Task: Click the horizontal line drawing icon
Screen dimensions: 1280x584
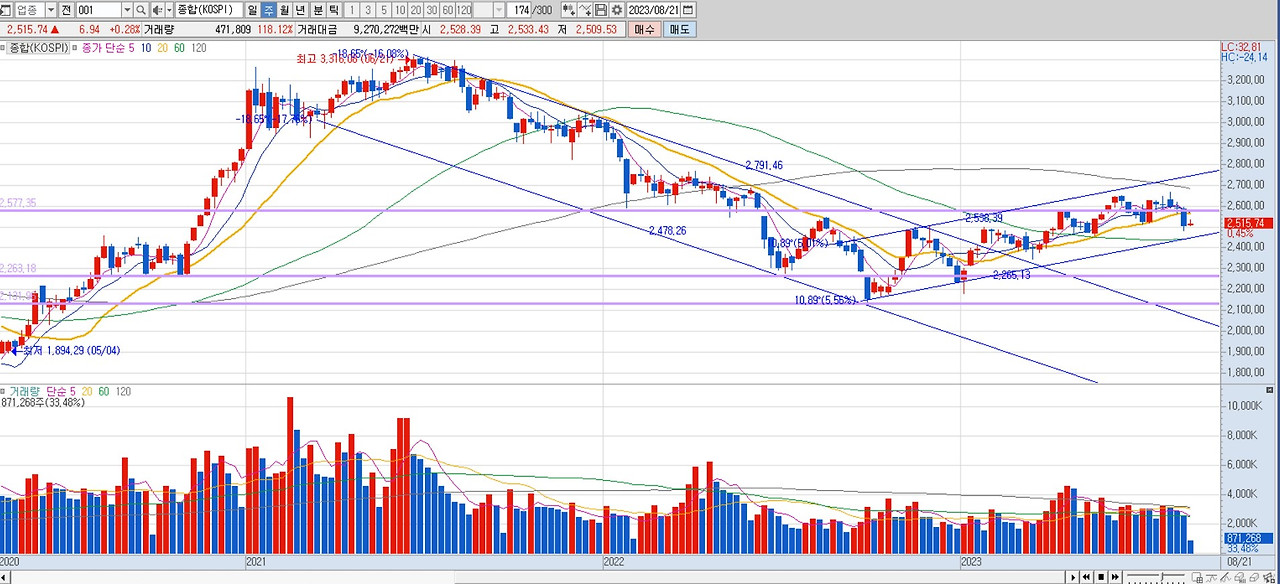Action: click(x=1211, y=577)
